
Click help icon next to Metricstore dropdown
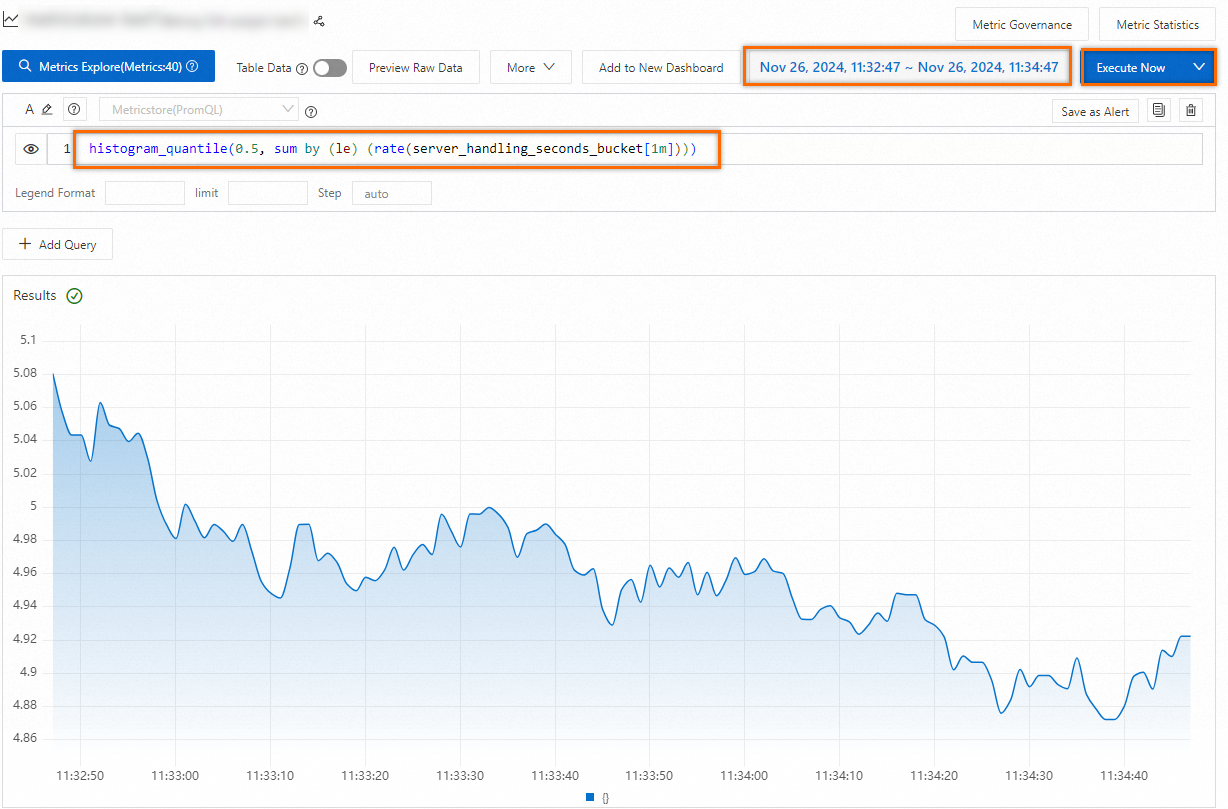[311, 112]
